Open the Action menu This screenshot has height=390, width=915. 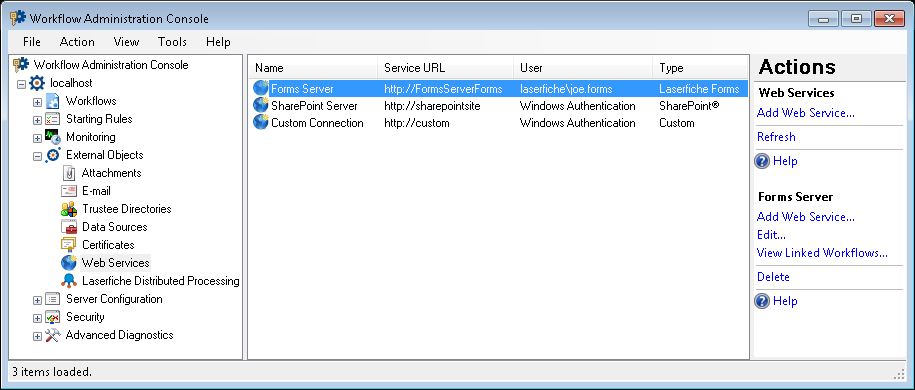point(77,42)
